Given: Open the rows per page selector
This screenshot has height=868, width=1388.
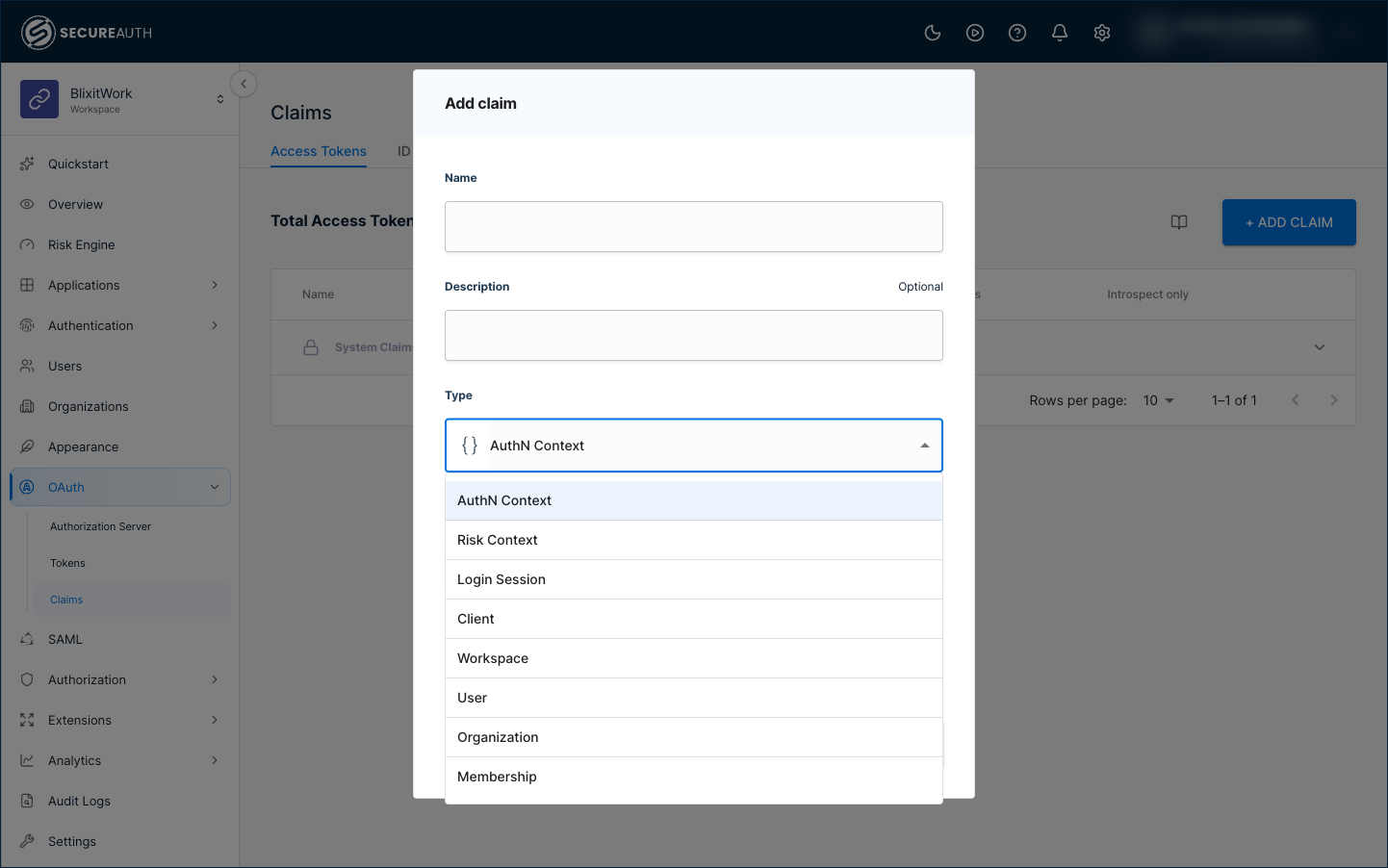Looking at the screenshot, I should [1159, 400].
